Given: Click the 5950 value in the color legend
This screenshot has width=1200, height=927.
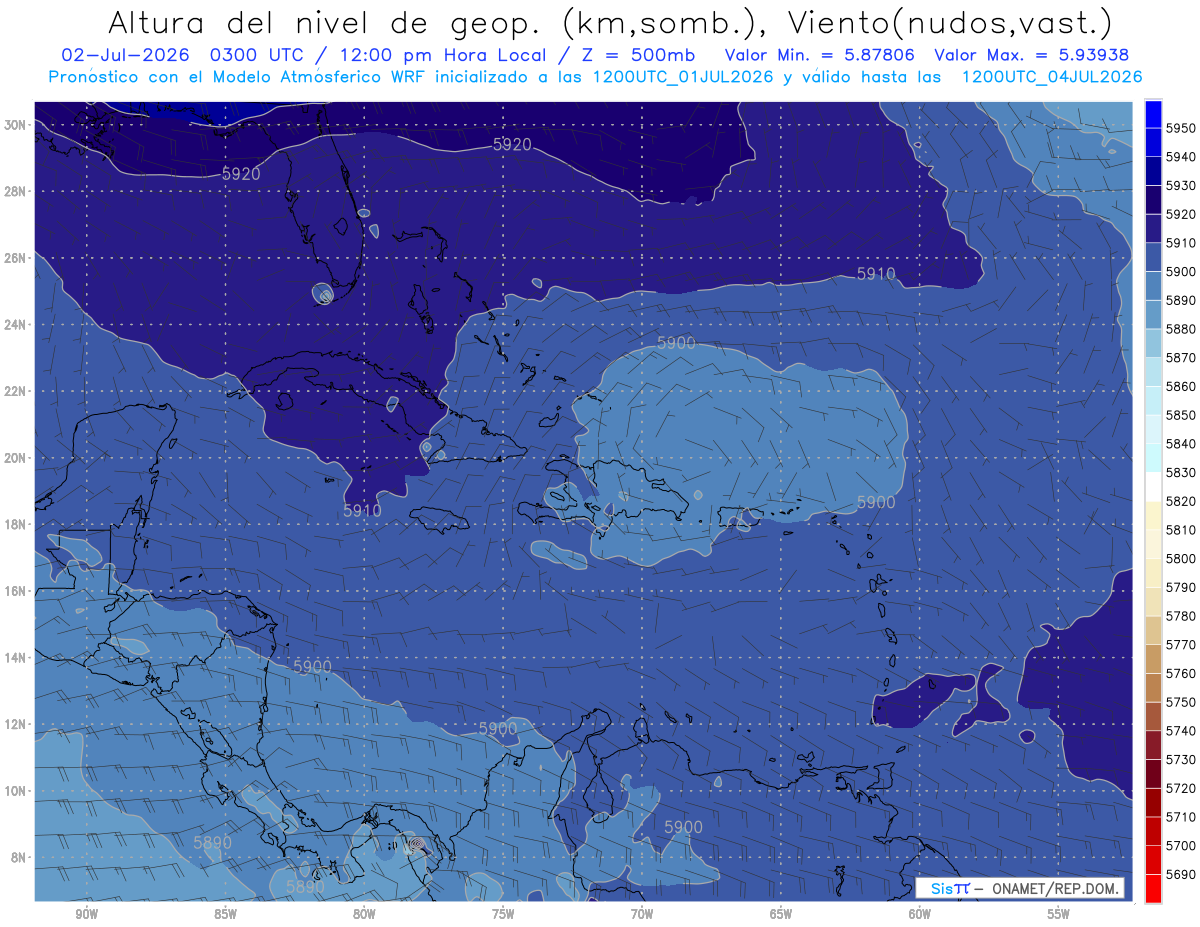Looking at the screenshot, I should (1181, 128).
